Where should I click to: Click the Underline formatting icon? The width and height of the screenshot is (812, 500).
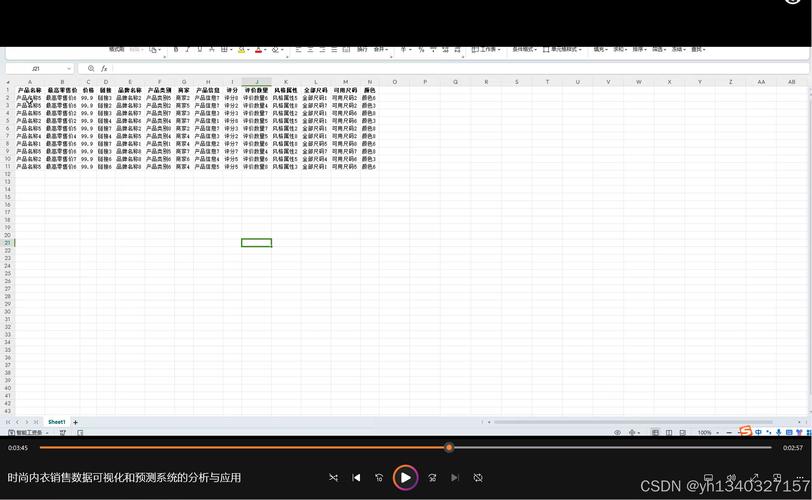pos(200,50)
